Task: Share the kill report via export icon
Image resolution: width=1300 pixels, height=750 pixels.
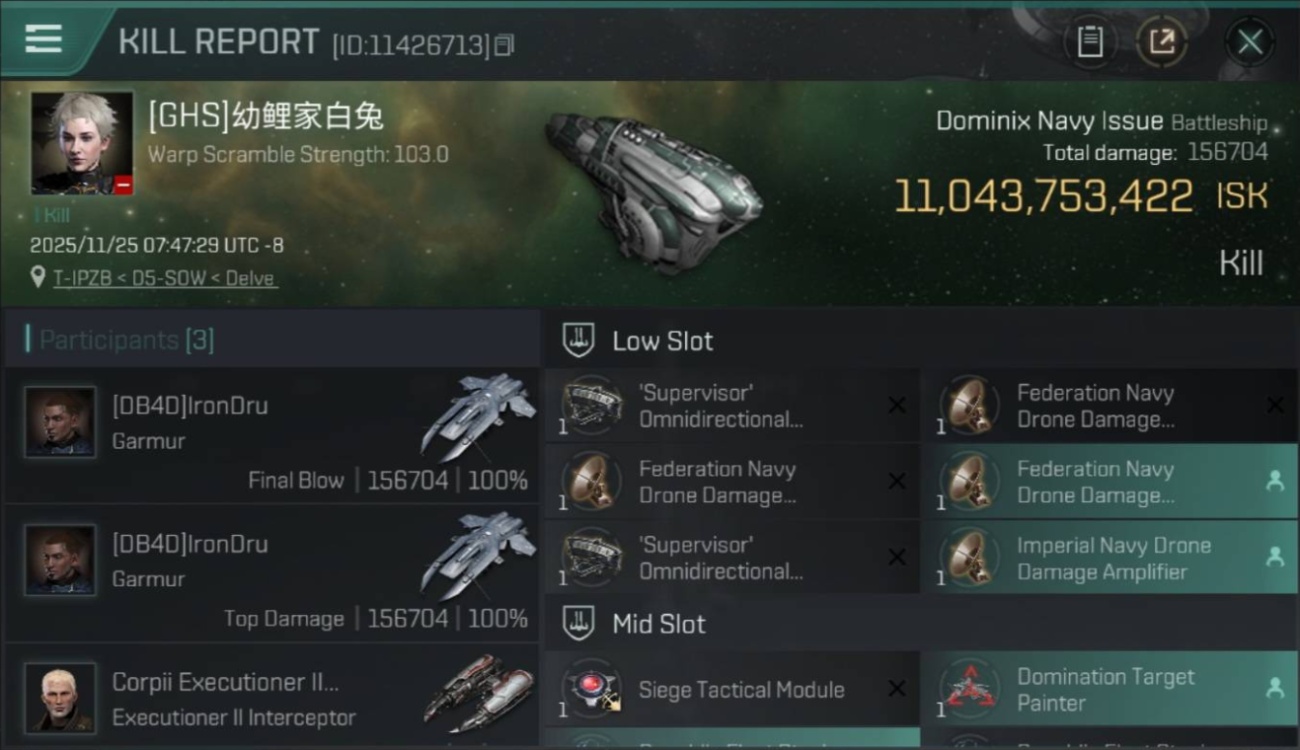Action: 1162,42
